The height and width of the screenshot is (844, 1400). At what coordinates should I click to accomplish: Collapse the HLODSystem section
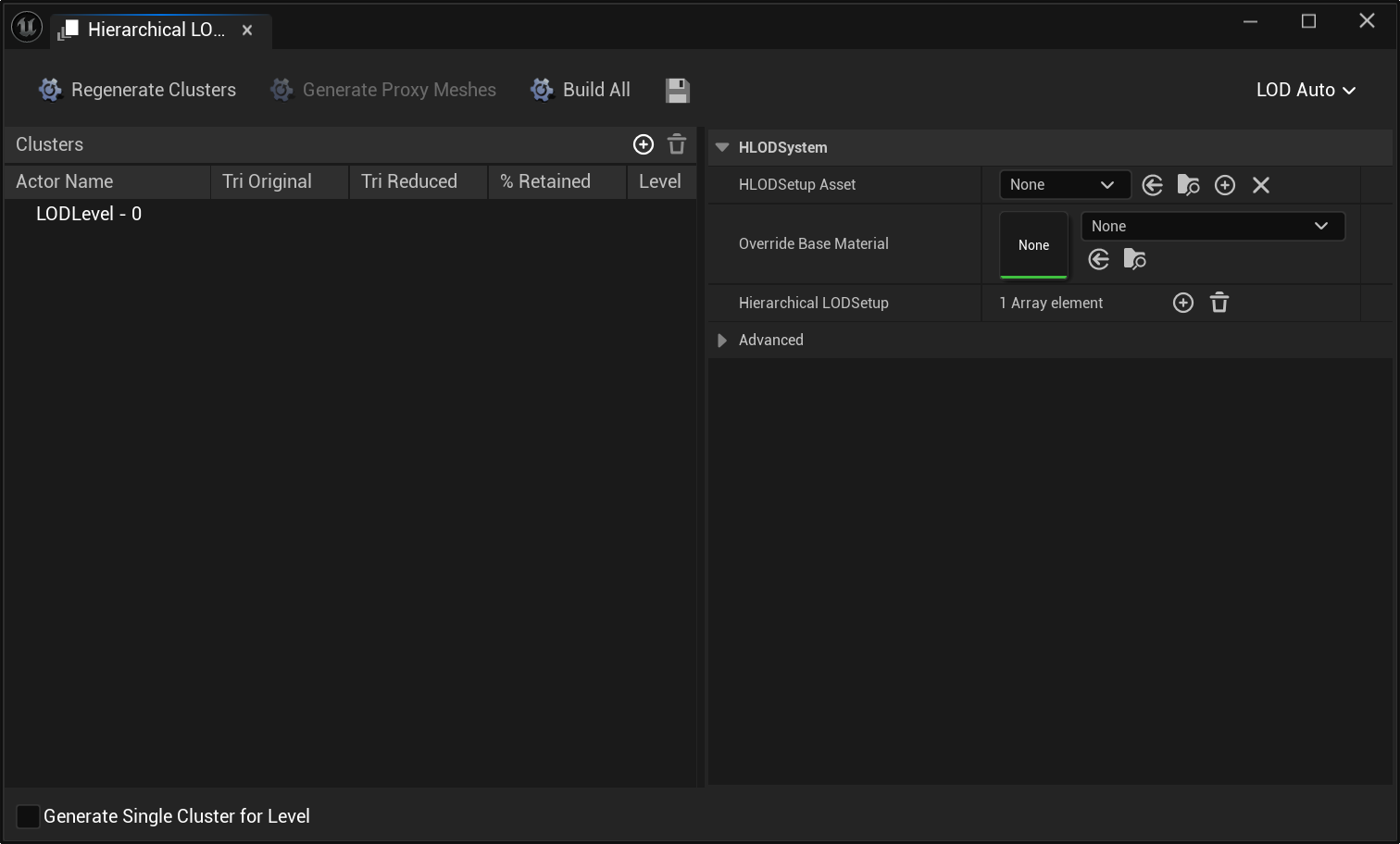(x=722, y=147)
